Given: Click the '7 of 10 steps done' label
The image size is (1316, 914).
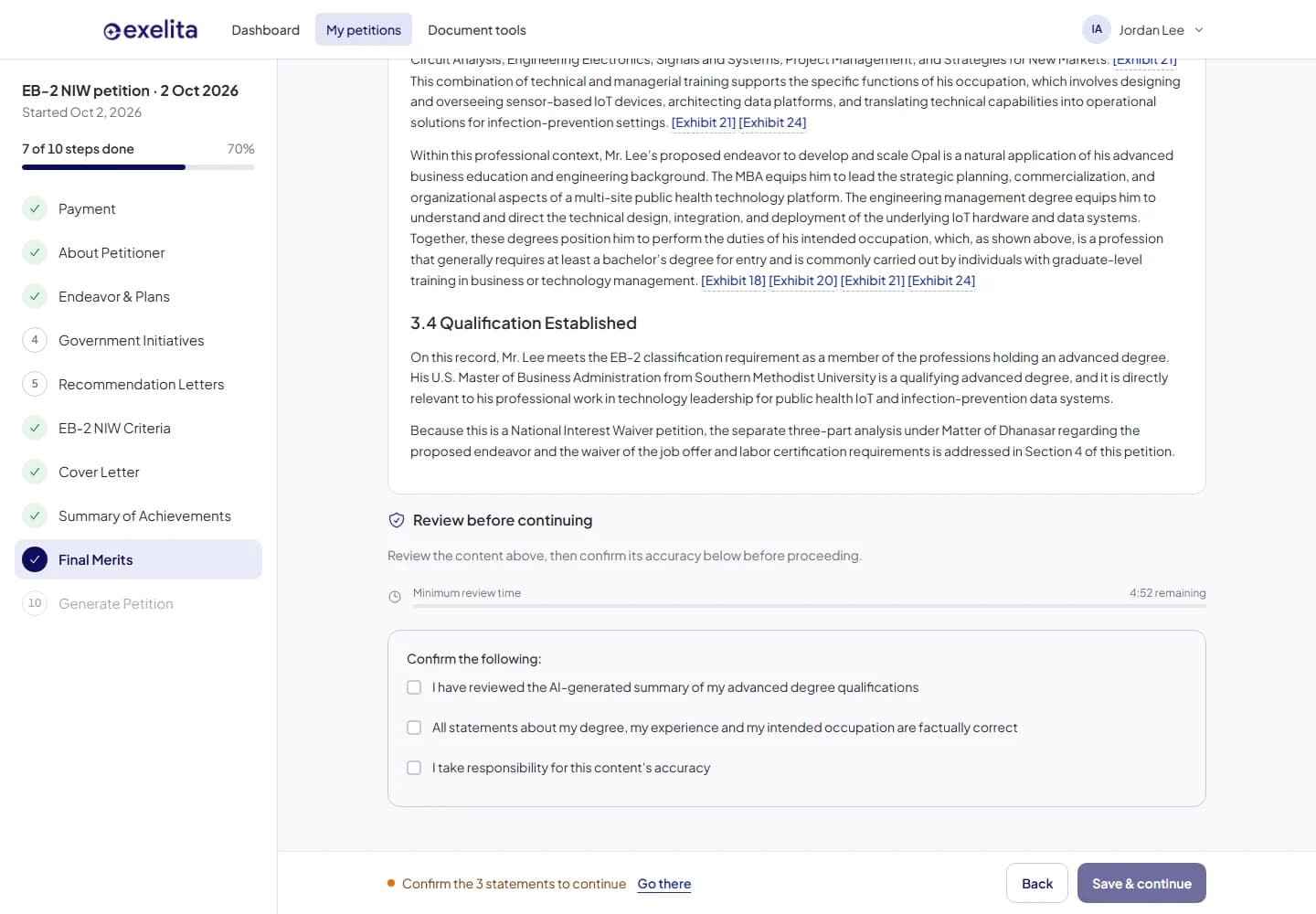Looking at the screenshot, I should click(x=78, y=149).
